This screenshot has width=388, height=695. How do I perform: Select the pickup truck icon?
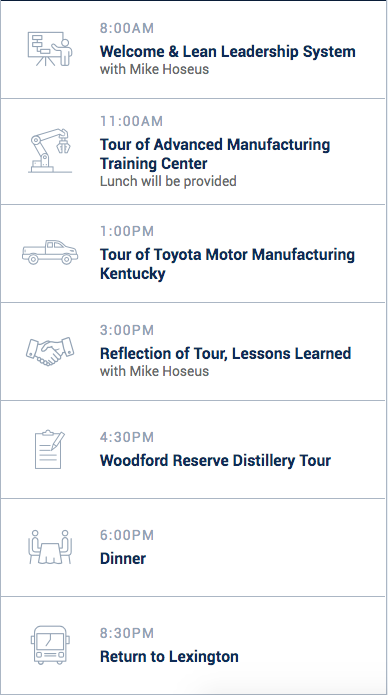(50, 252)
